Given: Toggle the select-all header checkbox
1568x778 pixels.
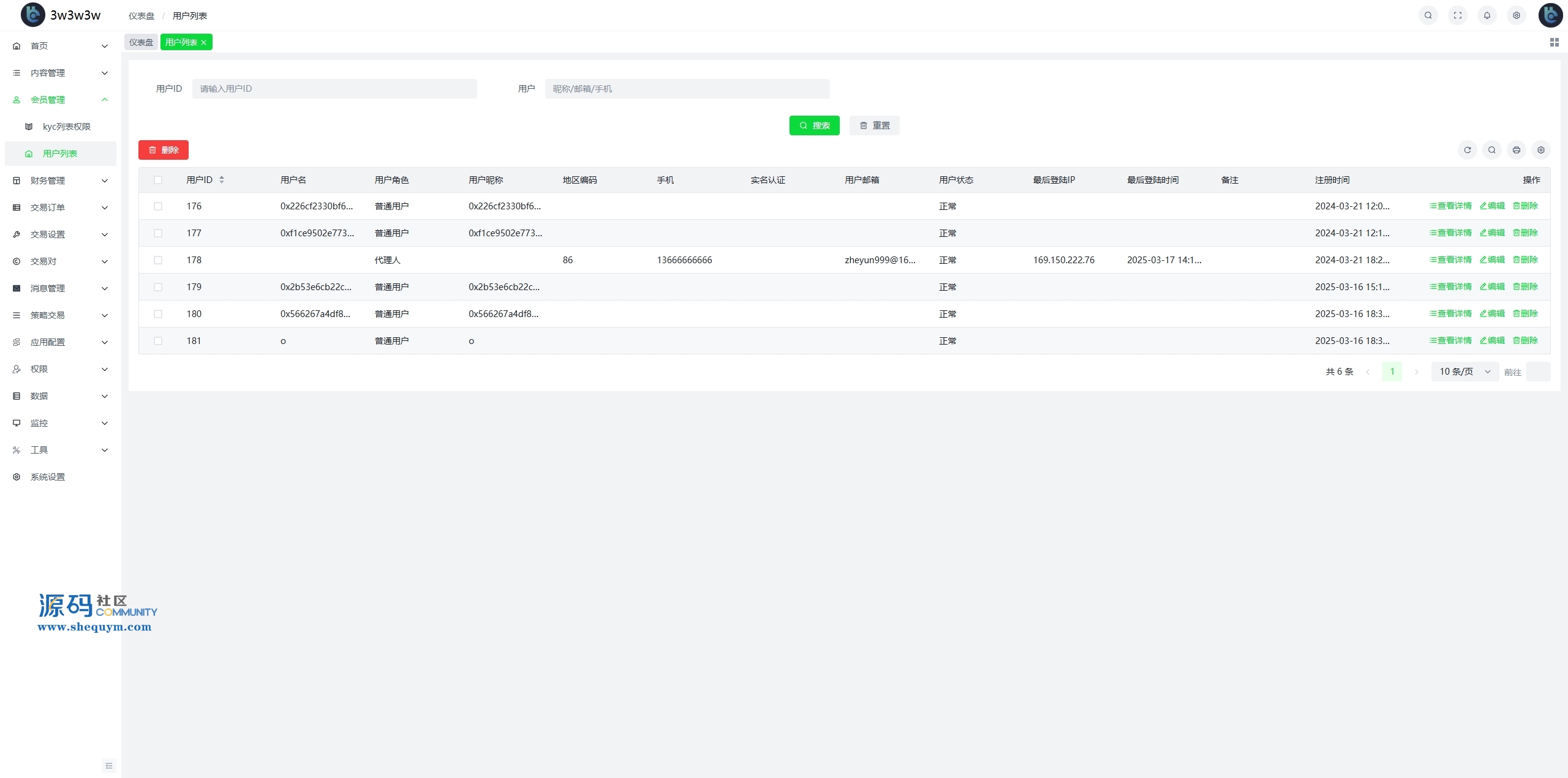Looking at the screenshot, I should (x=158, y=180).
